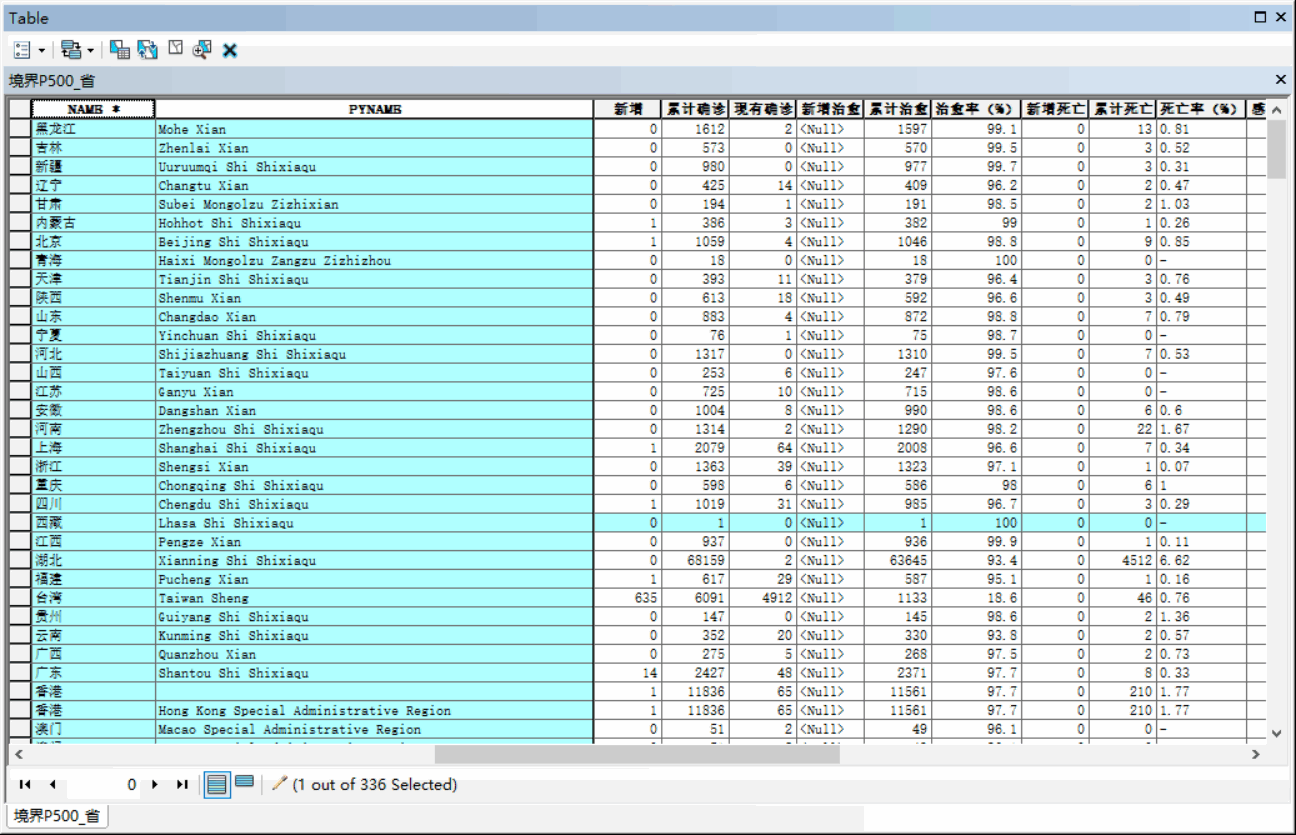Click the 'Hong Kong Special Administrative Region' cell

(x=375, y=711)
